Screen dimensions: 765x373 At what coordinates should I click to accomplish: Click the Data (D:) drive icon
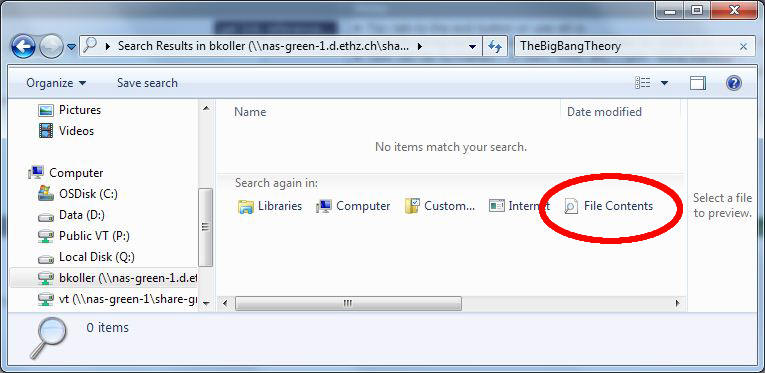[x=45, y=216]
